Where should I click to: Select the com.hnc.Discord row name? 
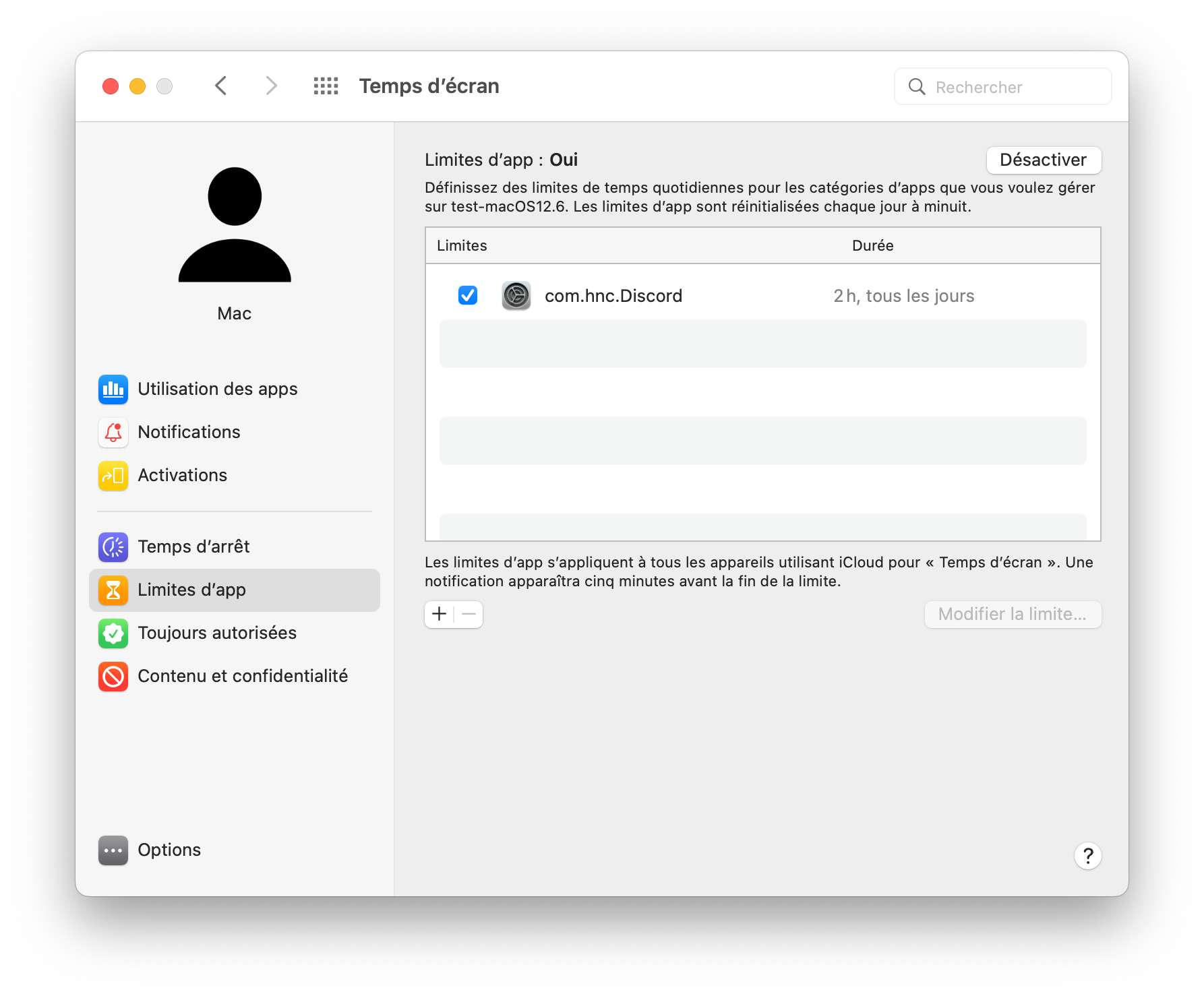click(x=613, y=296)
